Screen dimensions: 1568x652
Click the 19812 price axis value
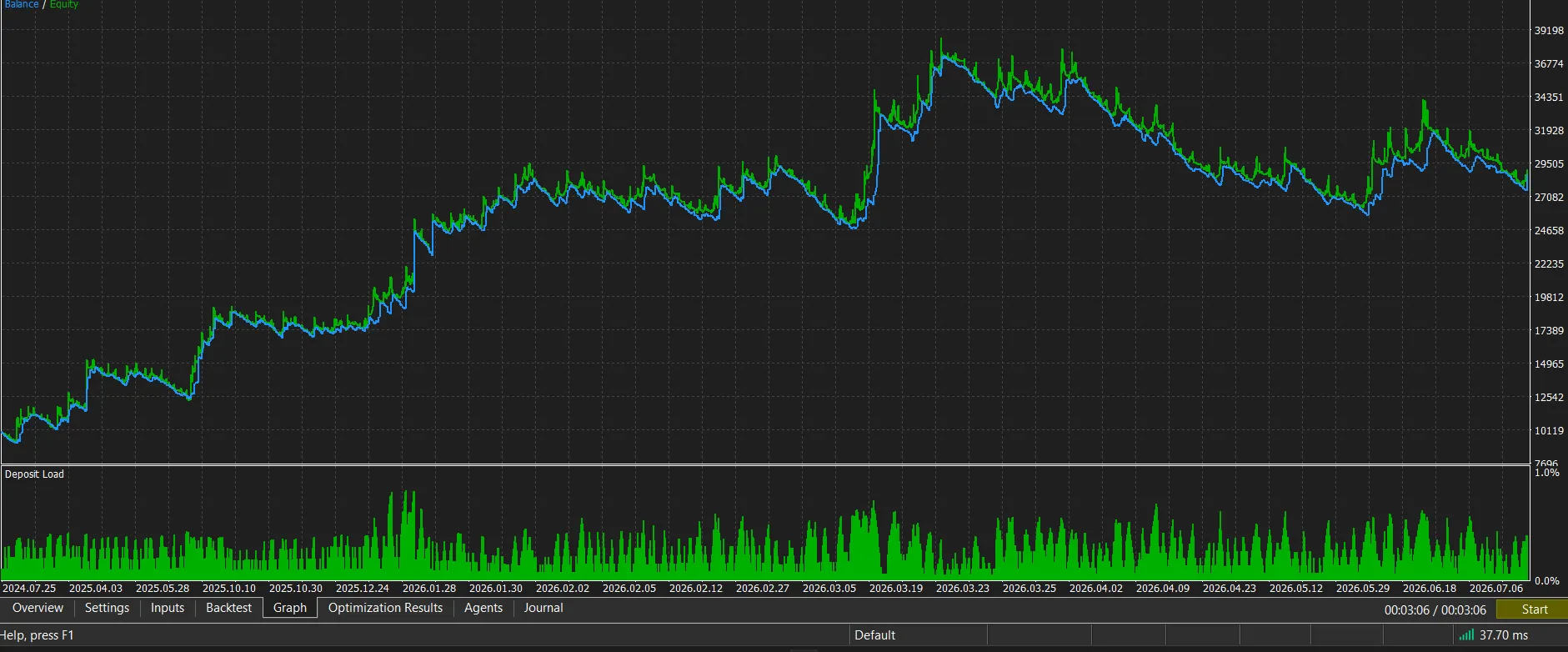1549,298
